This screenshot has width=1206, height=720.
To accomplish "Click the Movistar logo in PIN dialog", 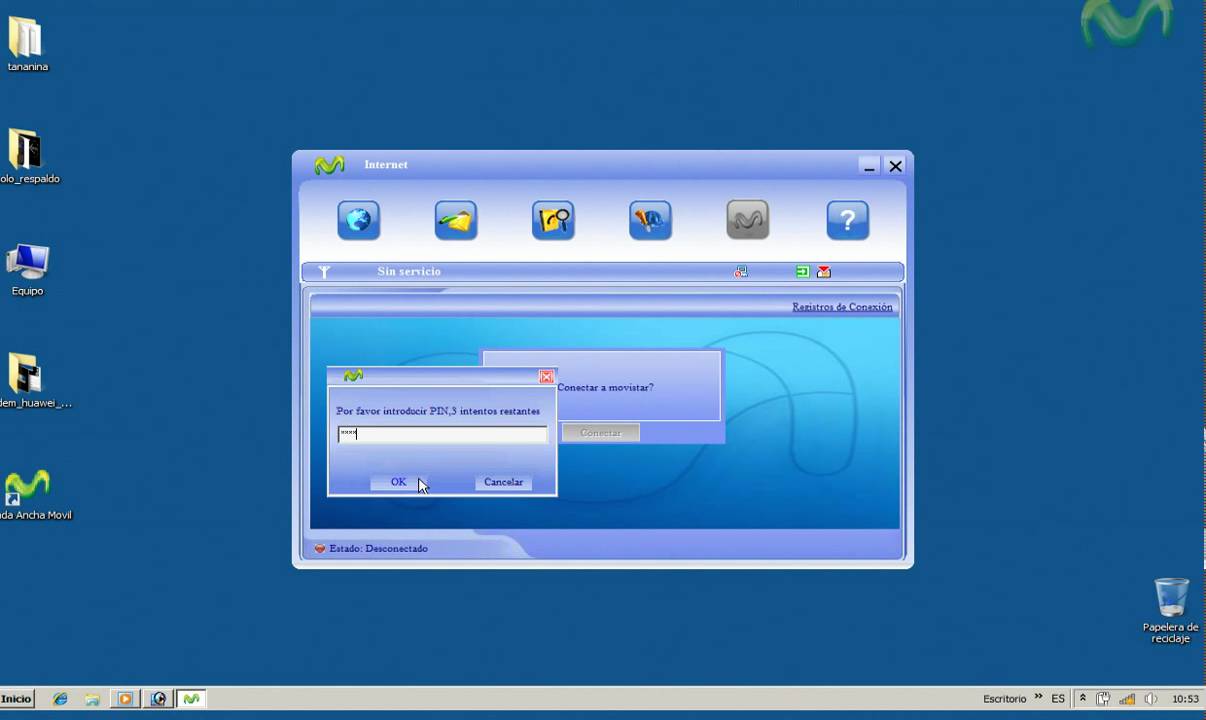I will [x=353, y=376].
